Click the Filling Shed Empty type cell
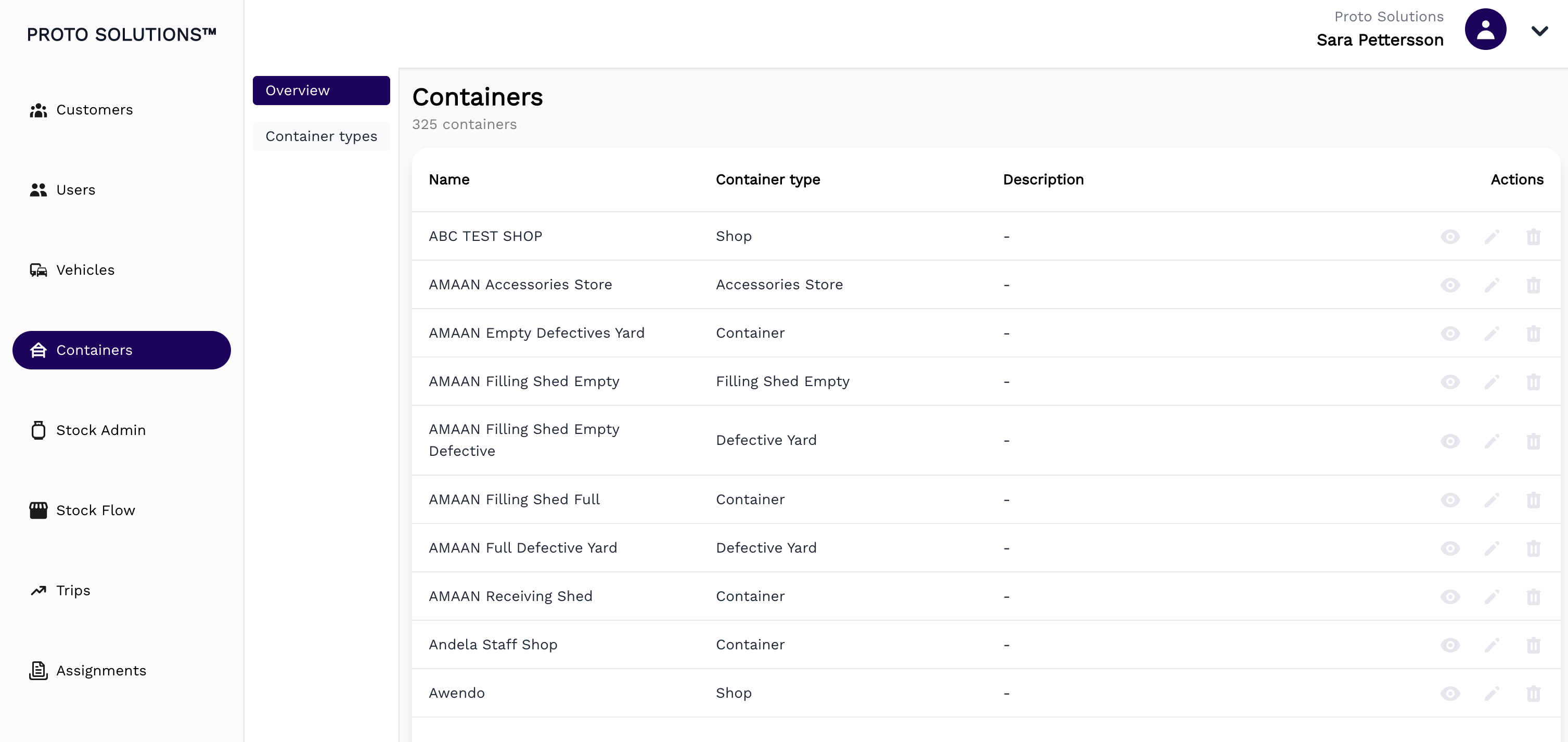This screenshot has width=1568, height=742. [782, 381]
